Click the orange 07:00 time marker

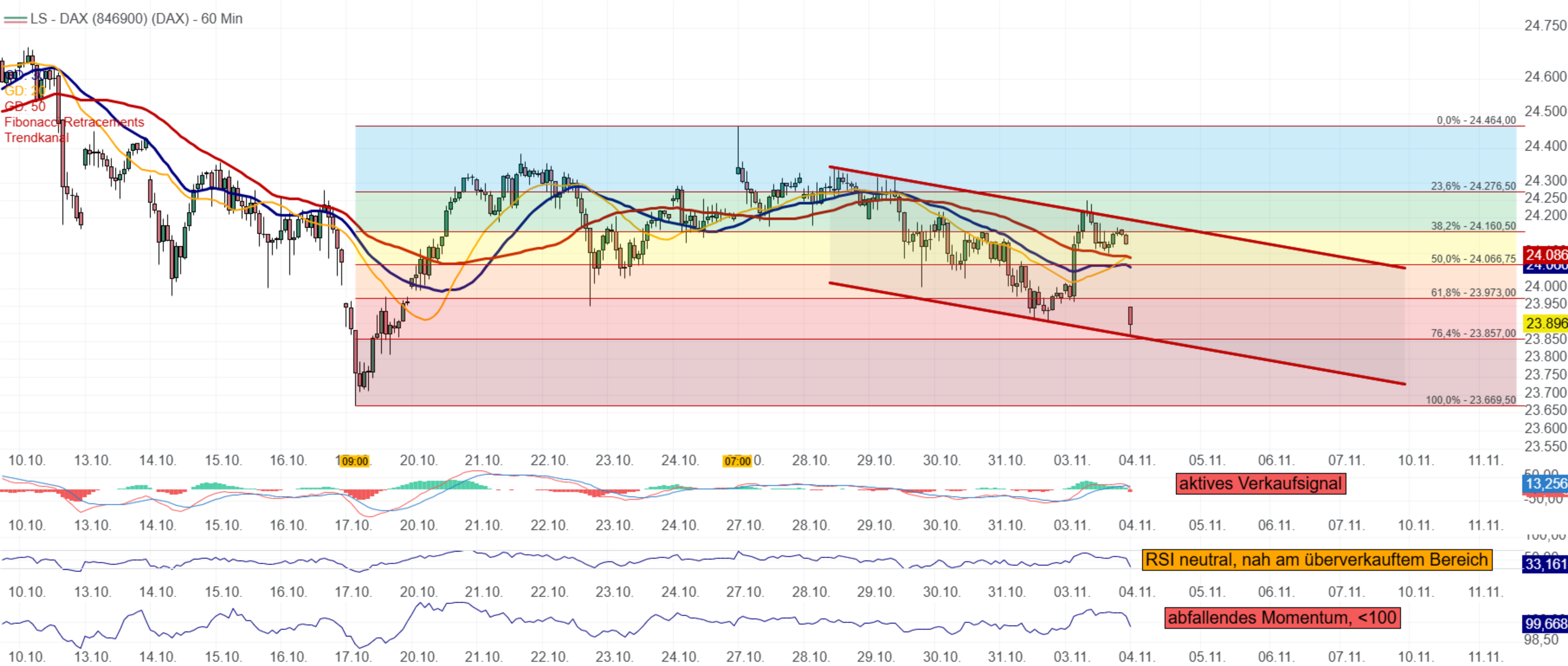click(737, 462)
